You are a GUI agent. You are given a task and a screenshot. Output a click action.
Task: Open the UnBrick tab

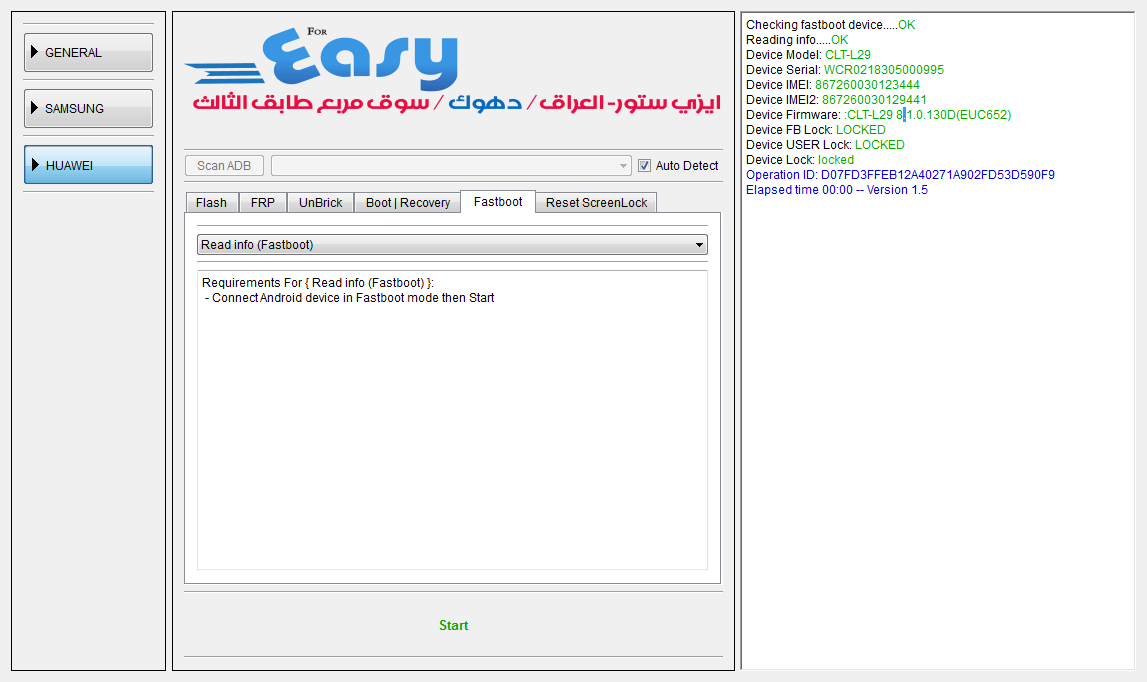tap(320, 203)
